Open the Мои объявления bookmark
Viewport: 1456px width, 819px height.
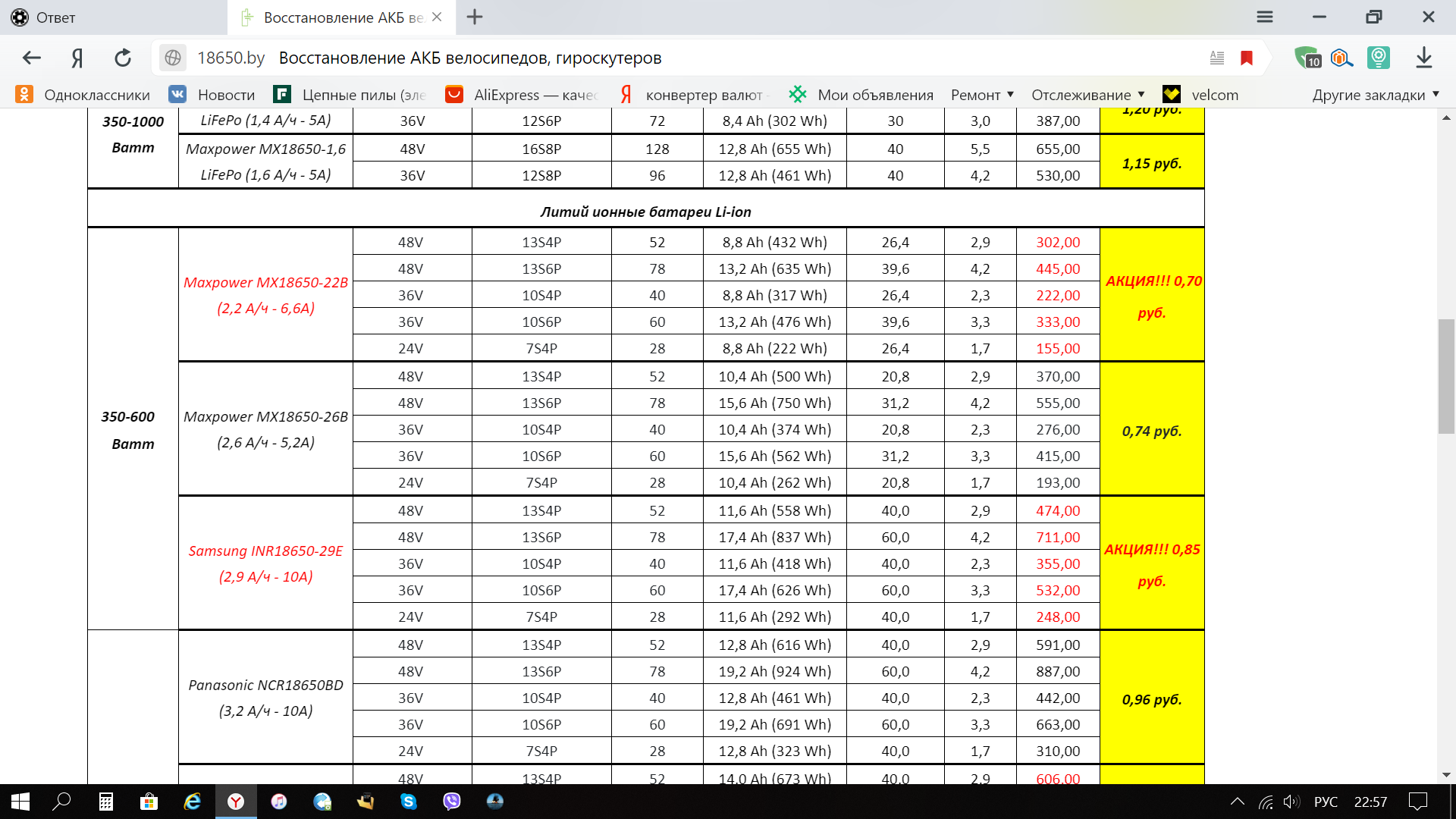[861, 95]
